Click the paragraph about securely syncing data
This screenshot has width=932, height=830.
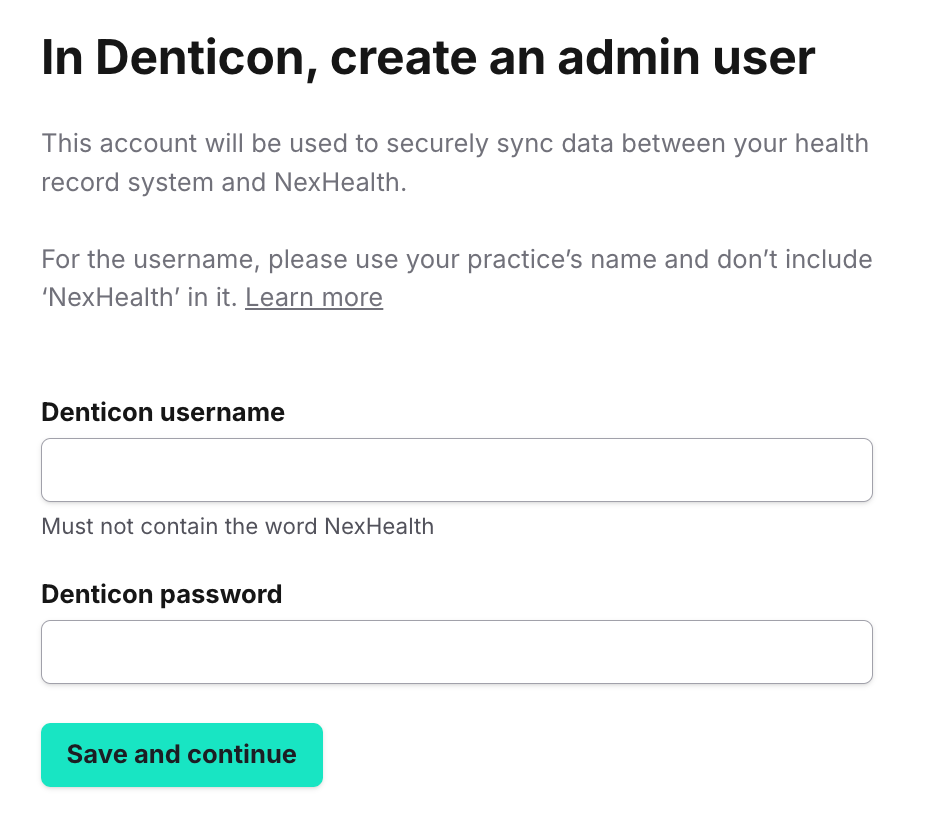455,163
